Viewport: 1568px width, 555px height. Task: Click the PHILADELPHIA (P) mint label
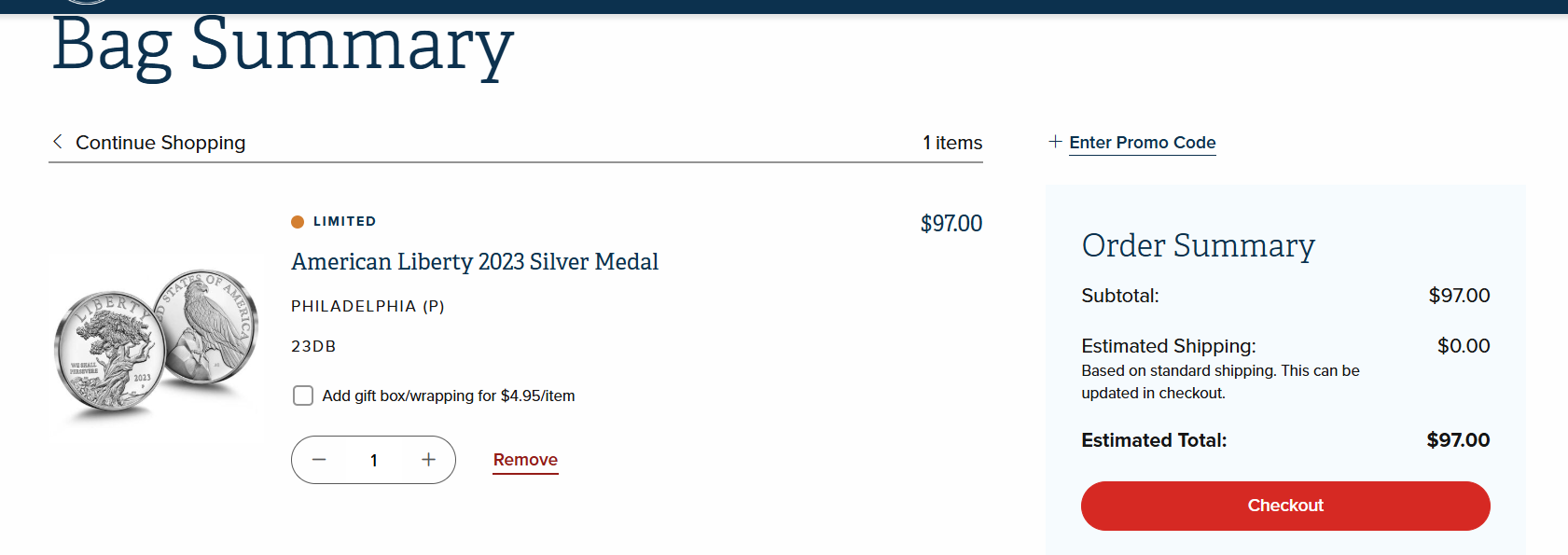tap(368, 306)
